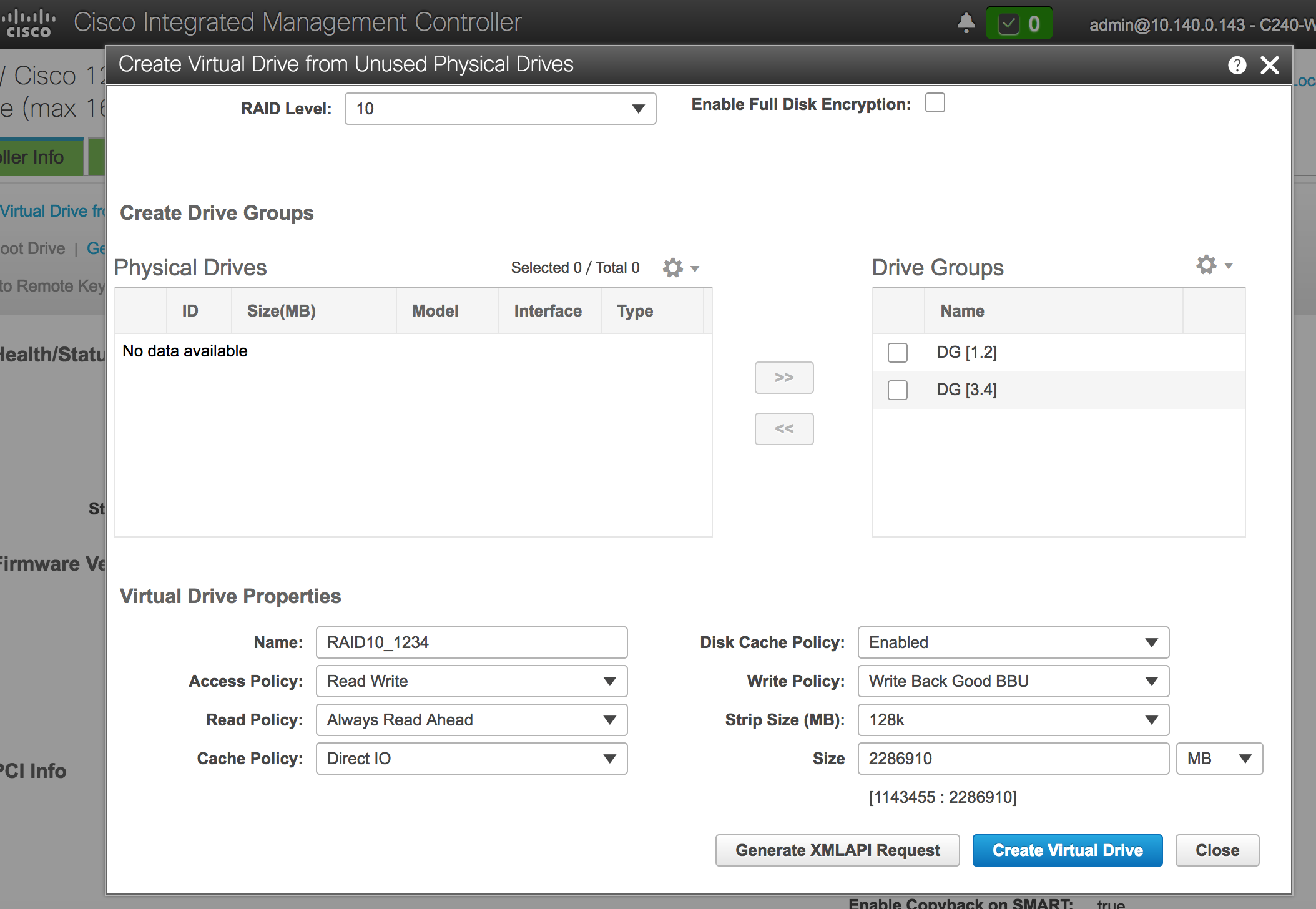The width and height of the screenshot is (1316, 909).
Task: Click the Cisco logo
Action: [x=27, y=24]
